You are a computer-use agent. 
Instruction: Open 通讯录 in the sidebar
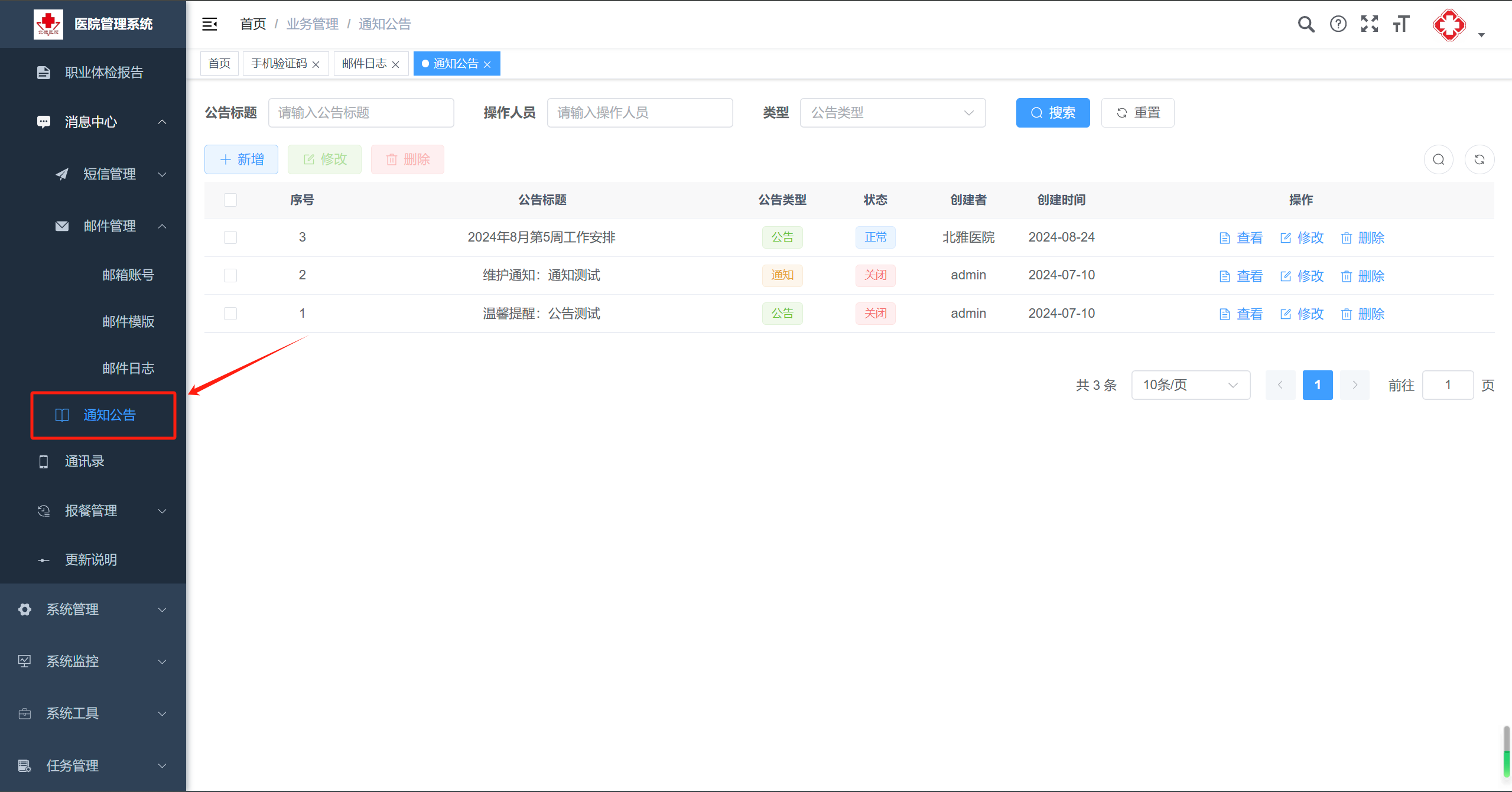[84, 461]
